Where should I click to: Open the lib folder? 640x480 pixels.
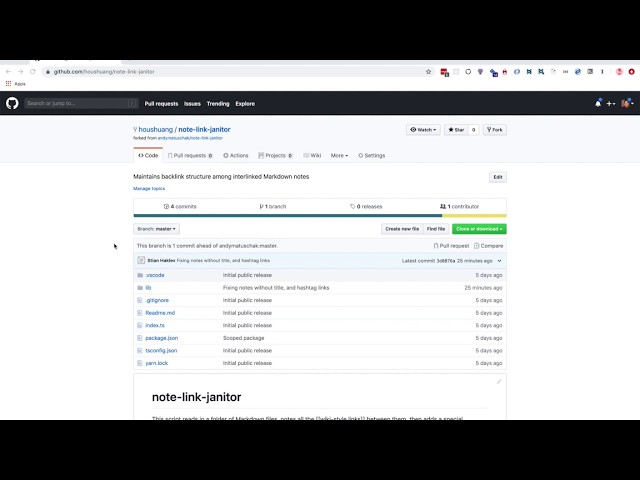[x=148, y=288]
